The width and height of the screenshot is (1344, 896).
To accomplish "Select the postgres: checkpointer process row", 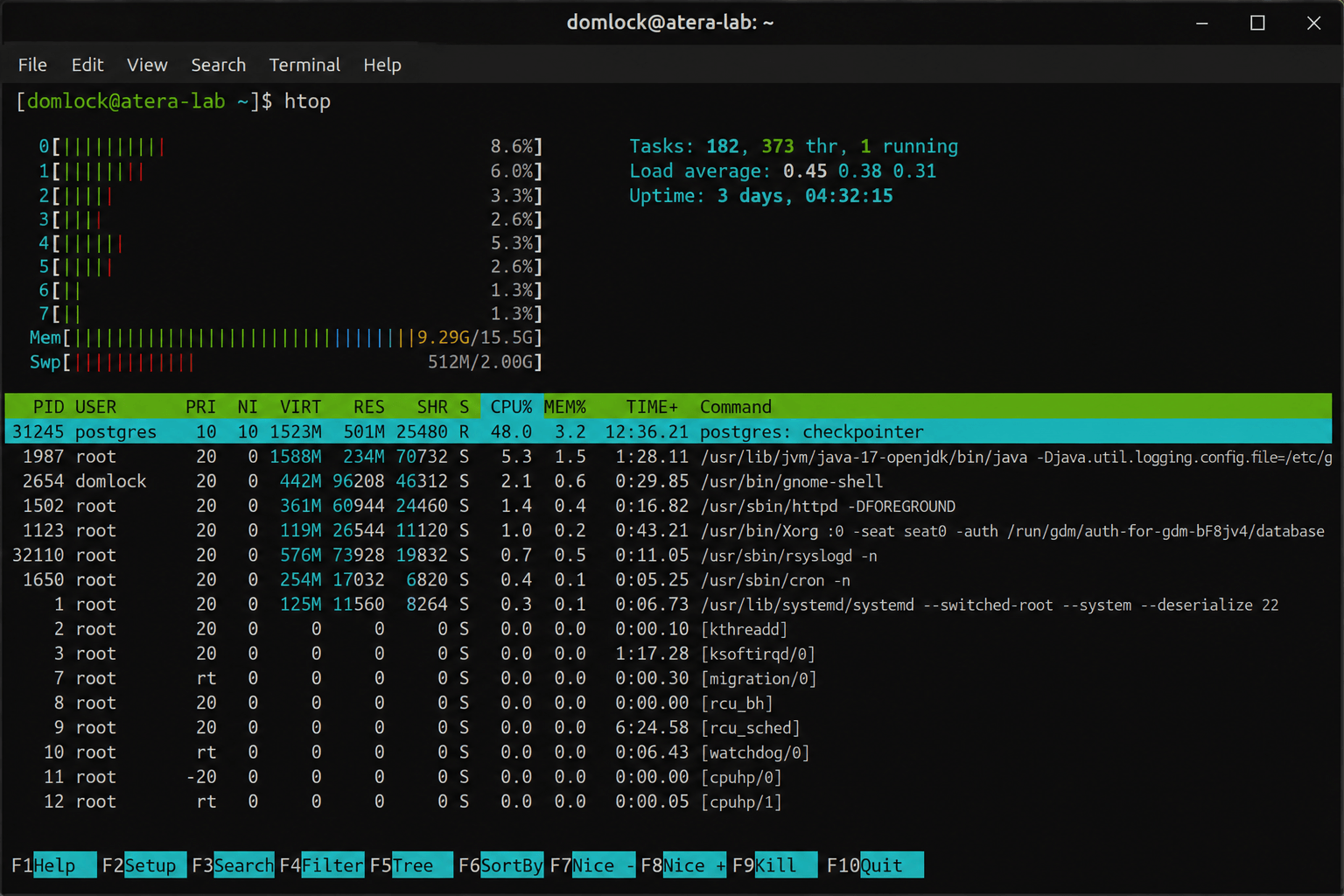I will [668, 431].
